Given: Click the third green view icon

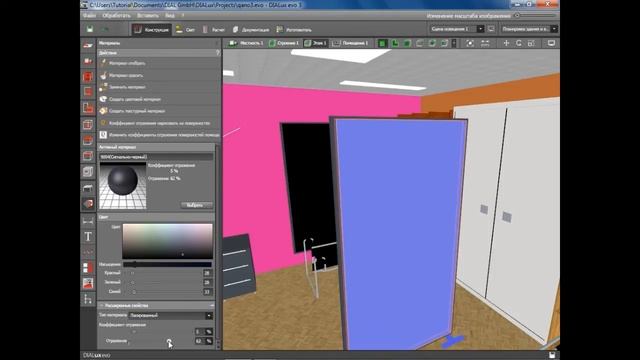Looking at the screenshot, I should click(407, 43).
